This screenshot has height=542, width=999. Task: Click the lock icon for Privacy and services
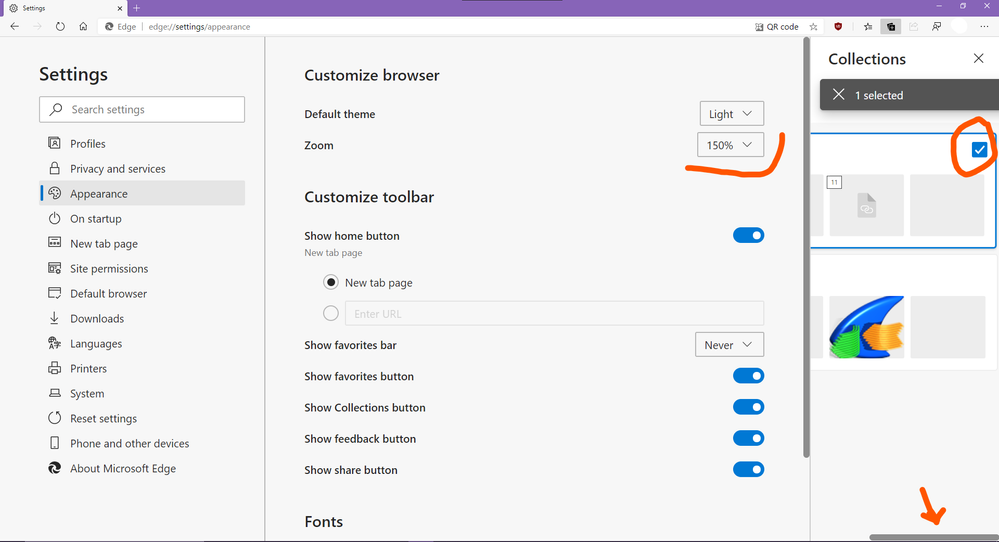pos(55,168)
